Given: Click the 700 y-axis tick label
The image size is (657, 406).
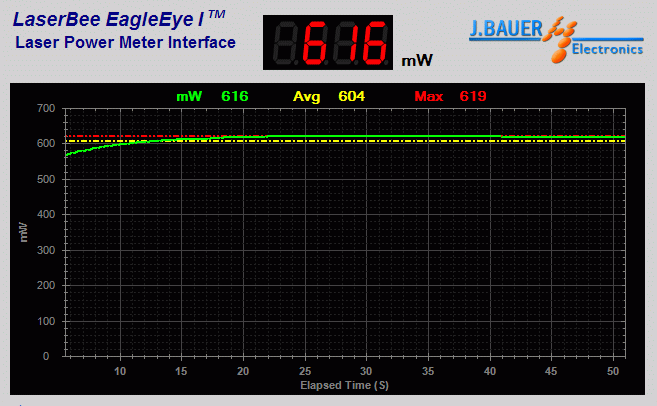Looking at the screenshot, I should [x=46, y=109].
